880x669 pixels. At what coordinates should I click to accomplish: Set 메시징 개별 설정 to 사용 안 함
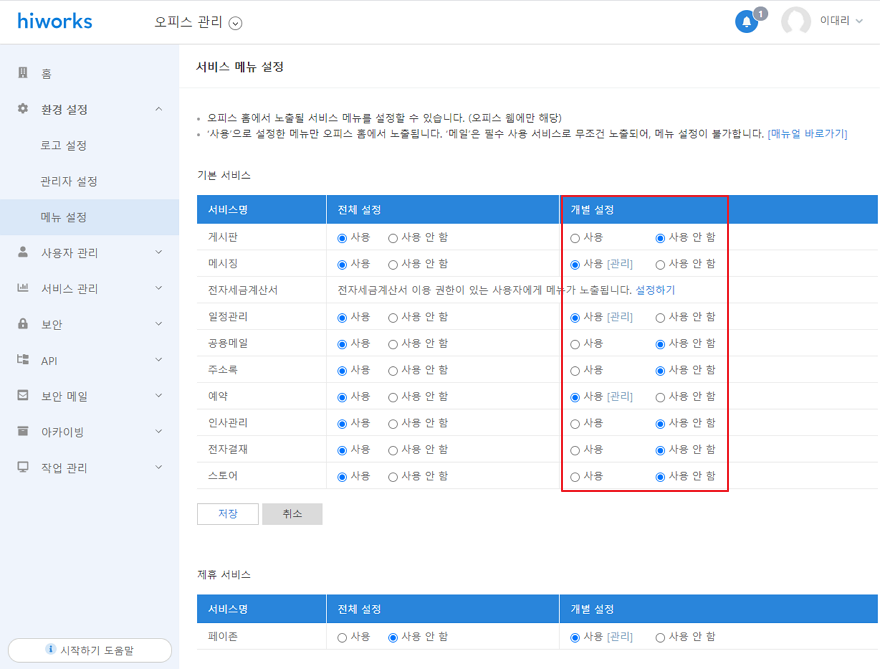660,264
